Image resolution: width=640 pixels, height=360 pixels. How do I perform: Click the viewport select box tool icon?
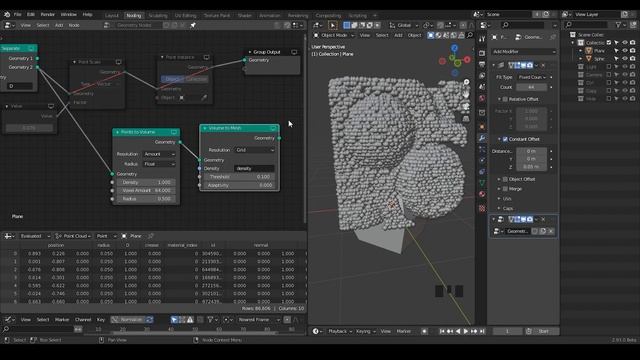click(x=333, y=25)
